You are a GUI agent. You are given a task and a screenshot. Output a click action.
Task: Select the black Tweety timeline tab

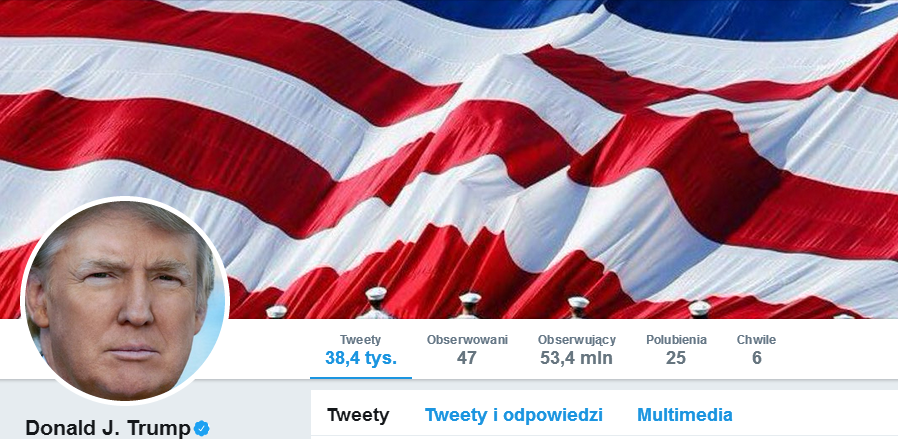point(358,415)
